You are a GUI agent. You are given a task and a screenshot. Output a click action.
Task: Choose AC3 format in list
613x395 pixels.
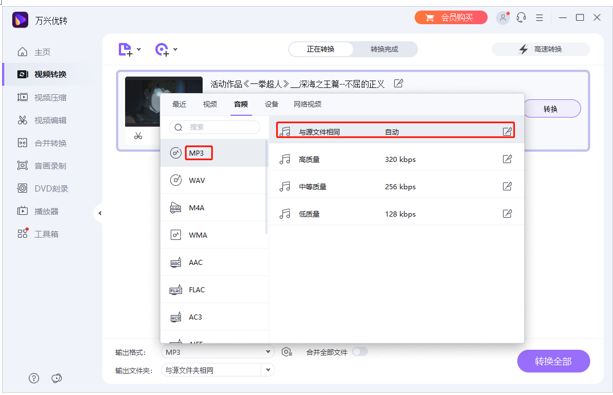click(214, 317)
